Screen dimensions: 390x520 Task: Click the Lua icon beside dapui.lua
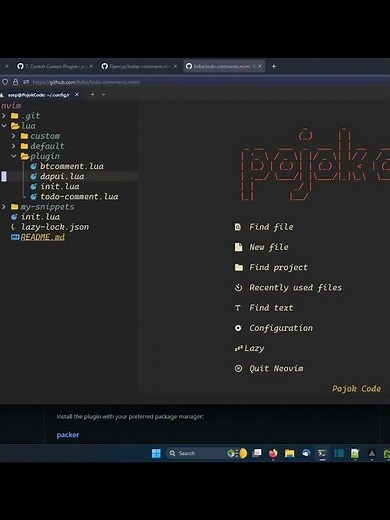click(x=33, y=176)
